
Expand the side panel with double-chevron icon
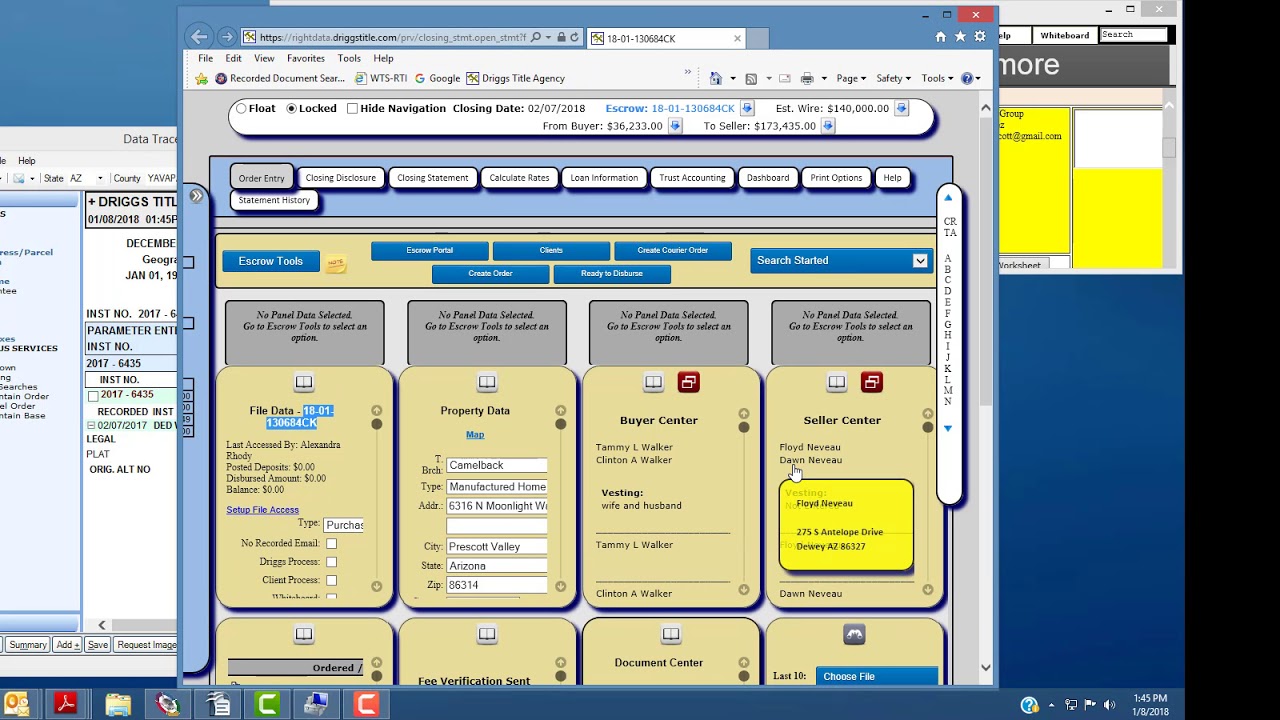[197, 196]
